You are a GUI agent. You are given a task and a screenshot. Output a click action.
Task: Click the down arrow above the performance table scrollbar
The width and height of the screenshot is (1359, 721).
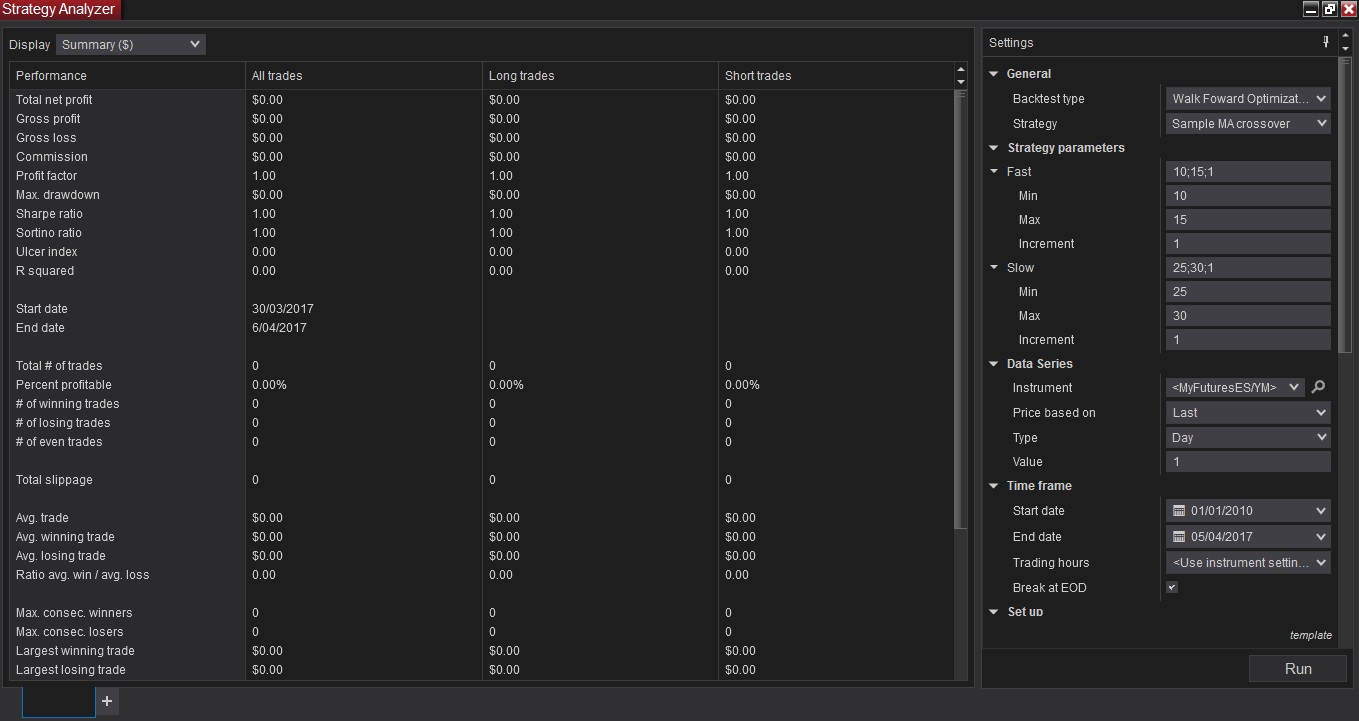pyautogui.click(x=961, y=82)
